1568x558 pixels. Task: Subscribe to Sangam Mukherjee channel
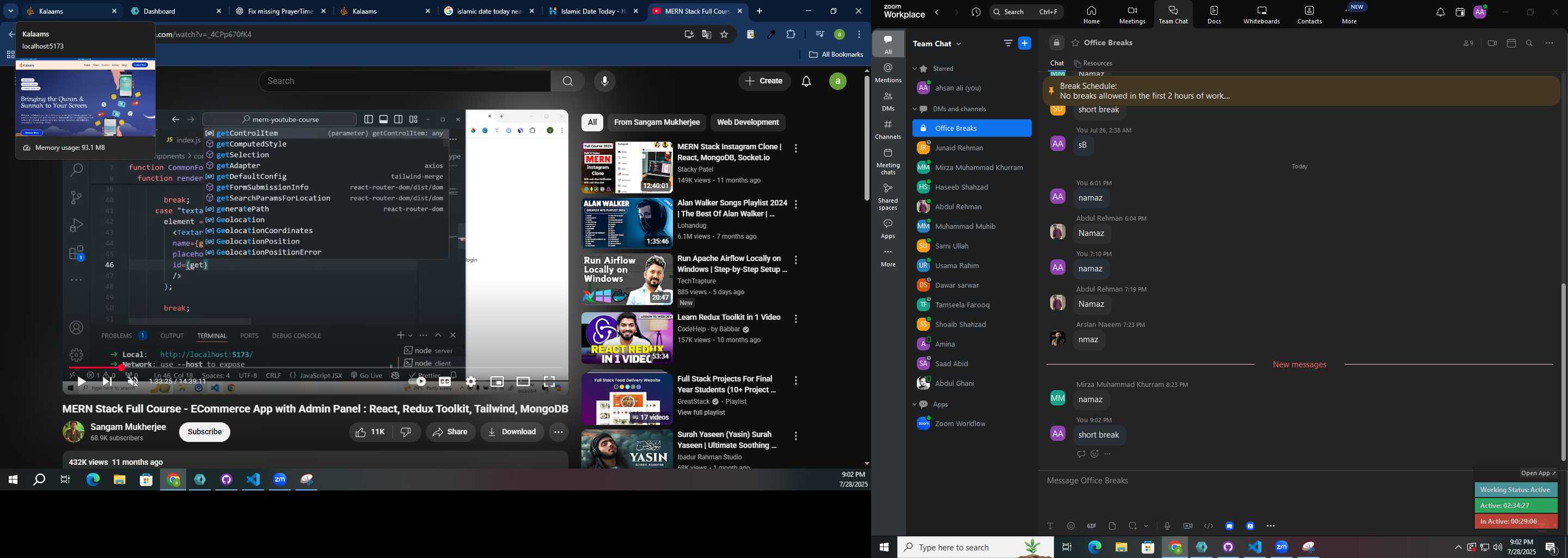205,432
